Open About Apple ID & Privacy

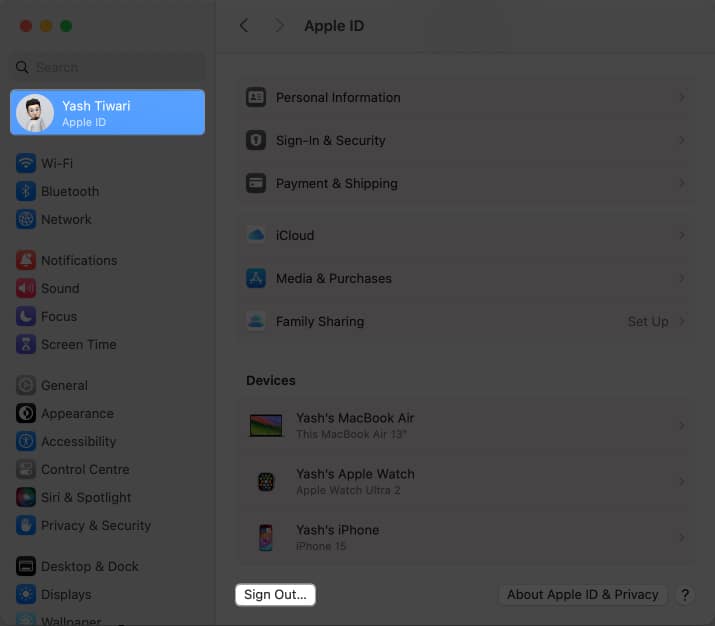click(583, 595)
